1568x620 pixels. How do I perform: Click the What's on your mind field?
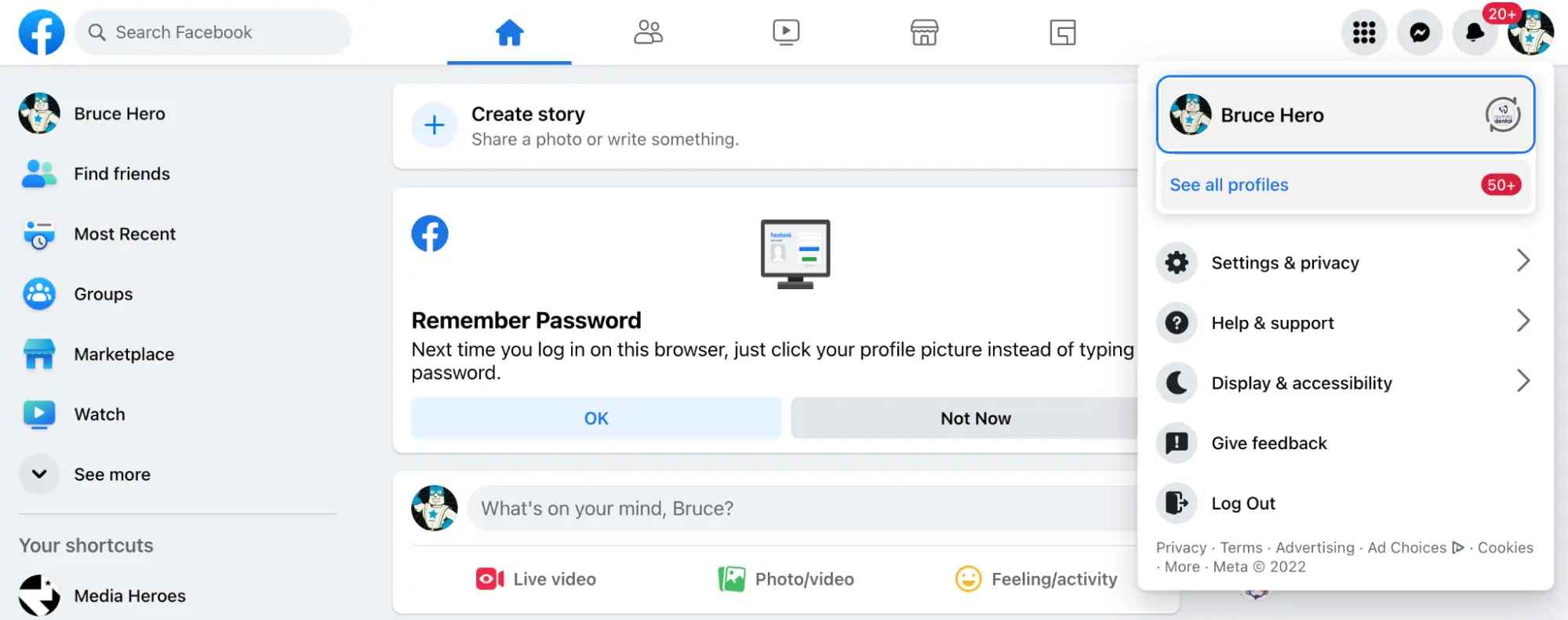(803, 508)
